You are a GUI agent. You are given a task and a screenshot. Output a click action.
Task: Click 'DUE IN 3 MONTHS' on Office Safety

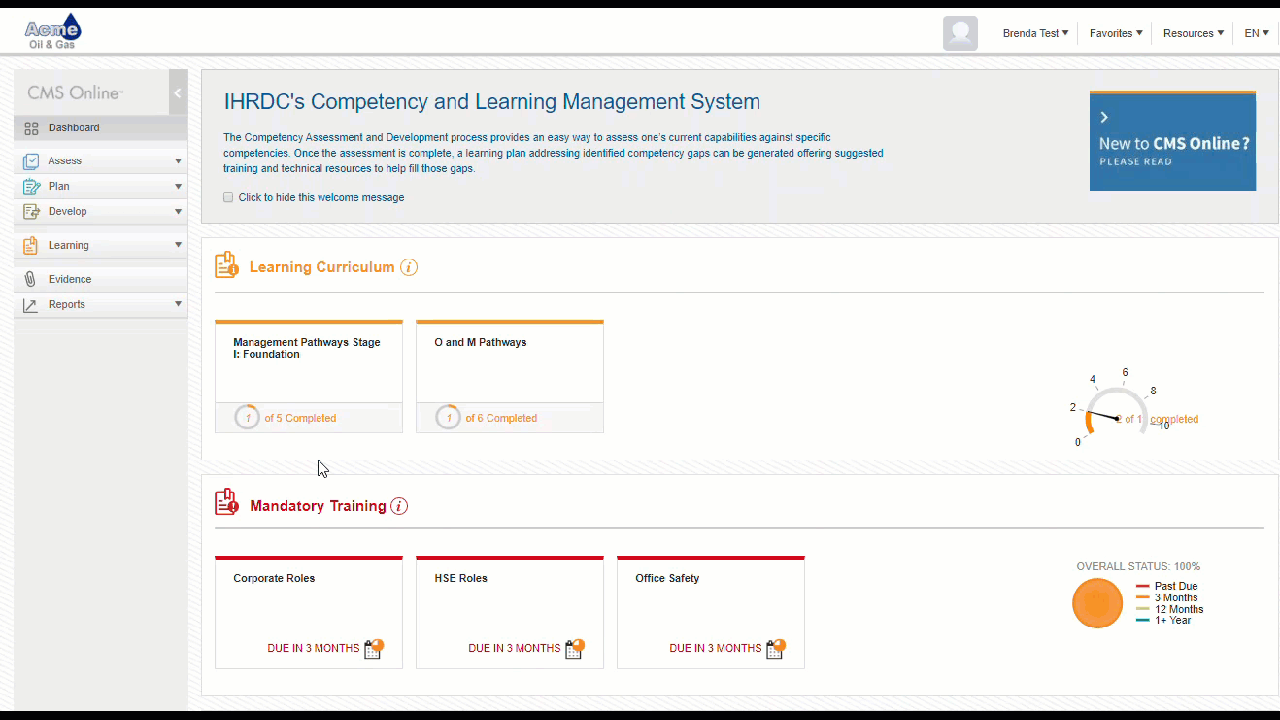pos(715,648)
